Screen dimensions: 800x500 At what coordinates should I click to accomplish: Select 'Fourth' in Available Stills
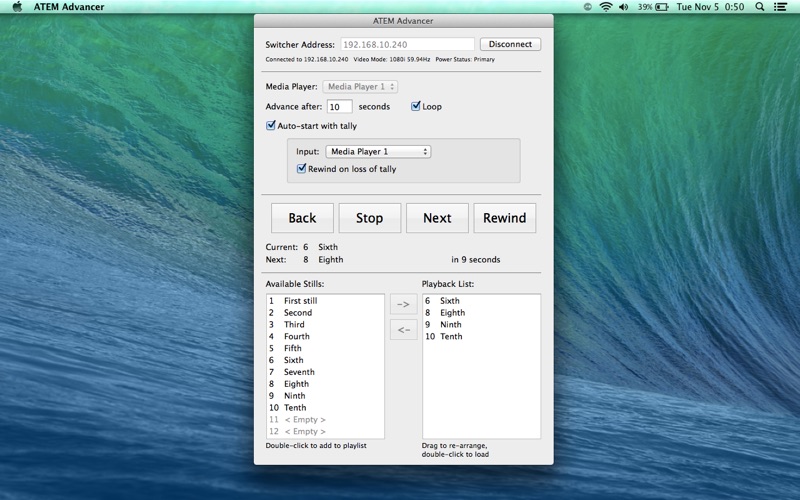coord(325,336)
